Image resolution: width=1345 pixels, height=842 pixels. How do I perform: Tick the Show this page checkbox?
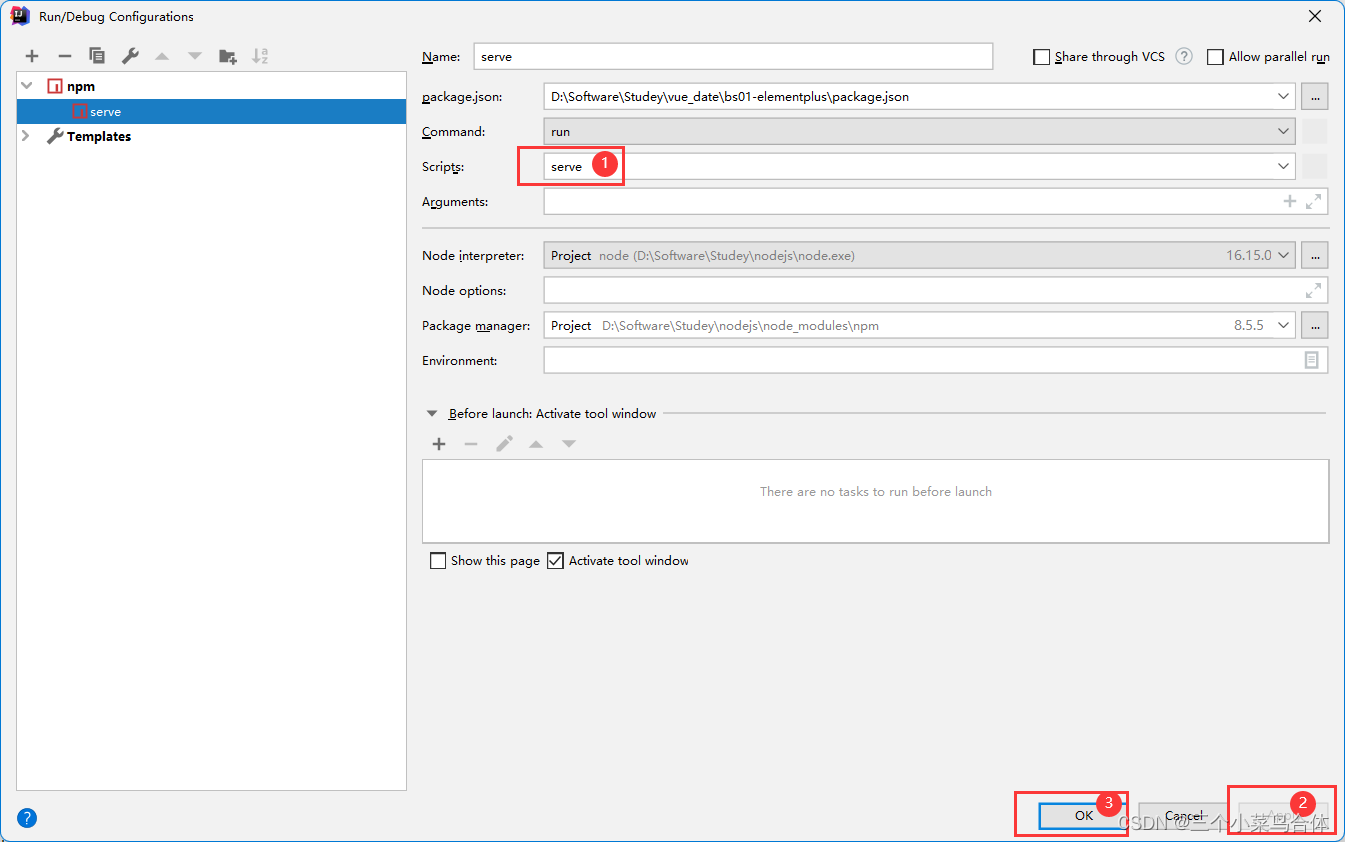[438, 561]
